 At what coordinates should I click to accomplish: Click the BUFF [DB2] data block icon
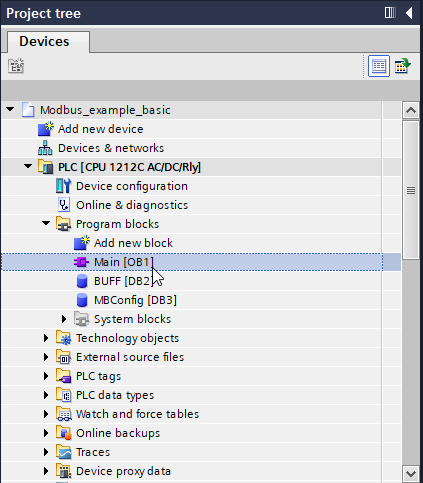pos(82,281)
